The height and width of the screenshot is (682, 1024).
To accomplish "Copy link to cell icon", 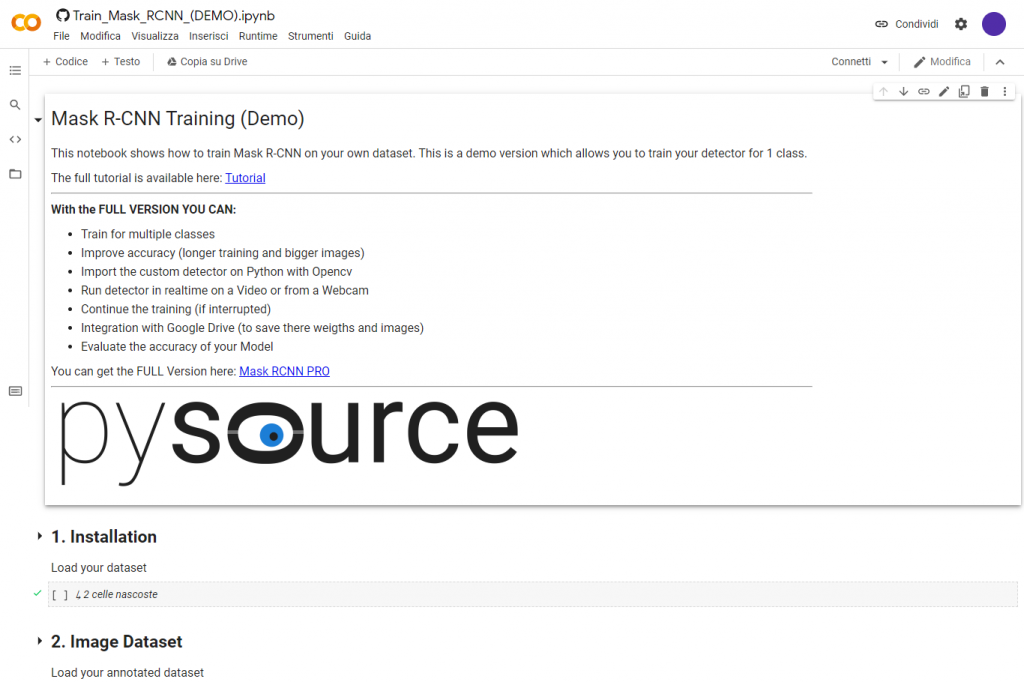I will click(x=924, y=91).
